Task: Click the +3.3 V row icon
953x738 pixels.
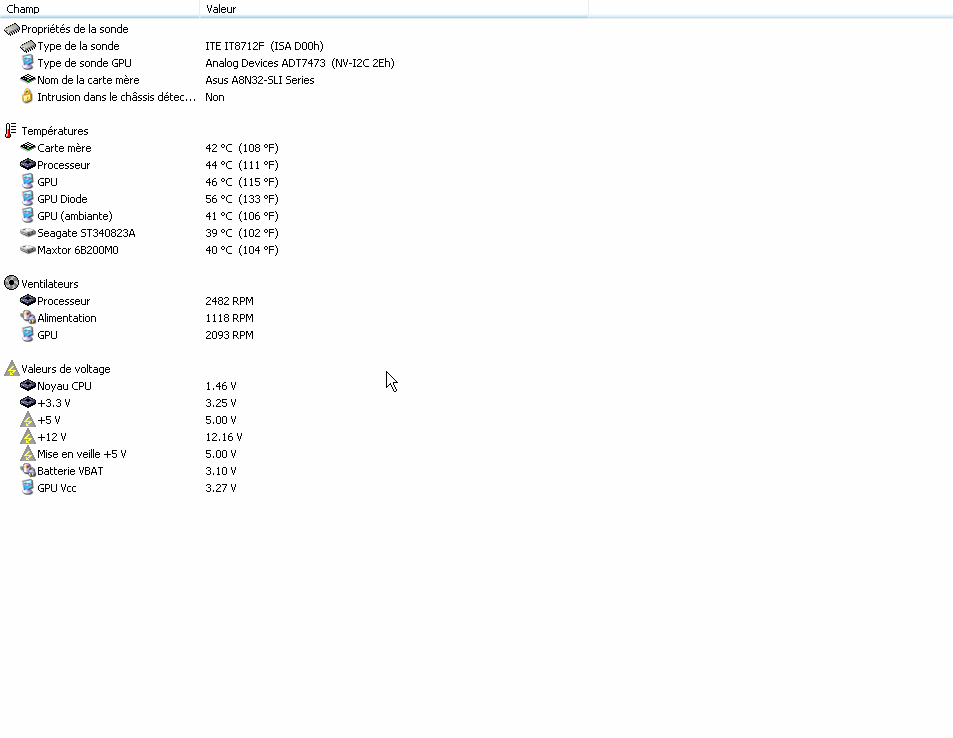Action: click(28, 402)
